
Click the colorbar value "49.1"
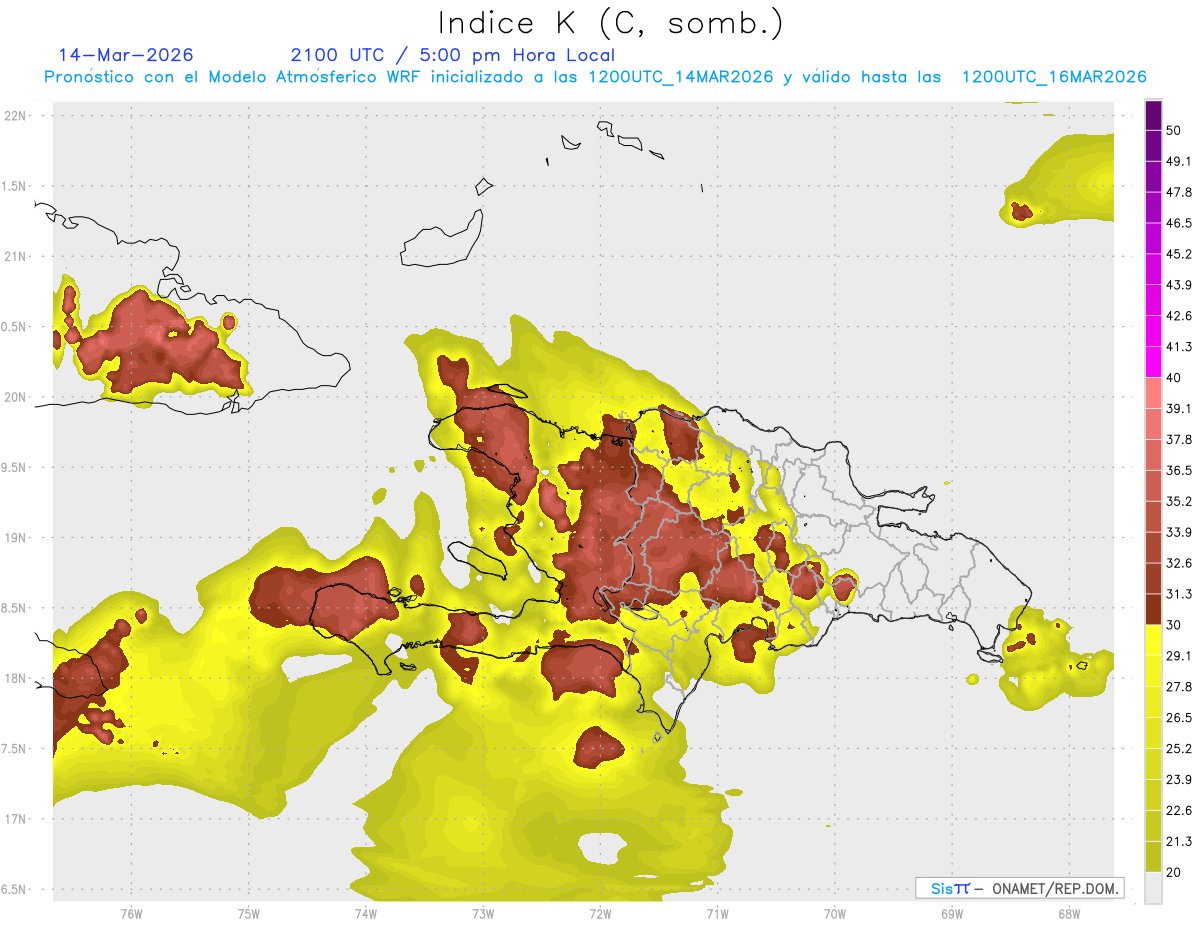(x=1179, y=161)
